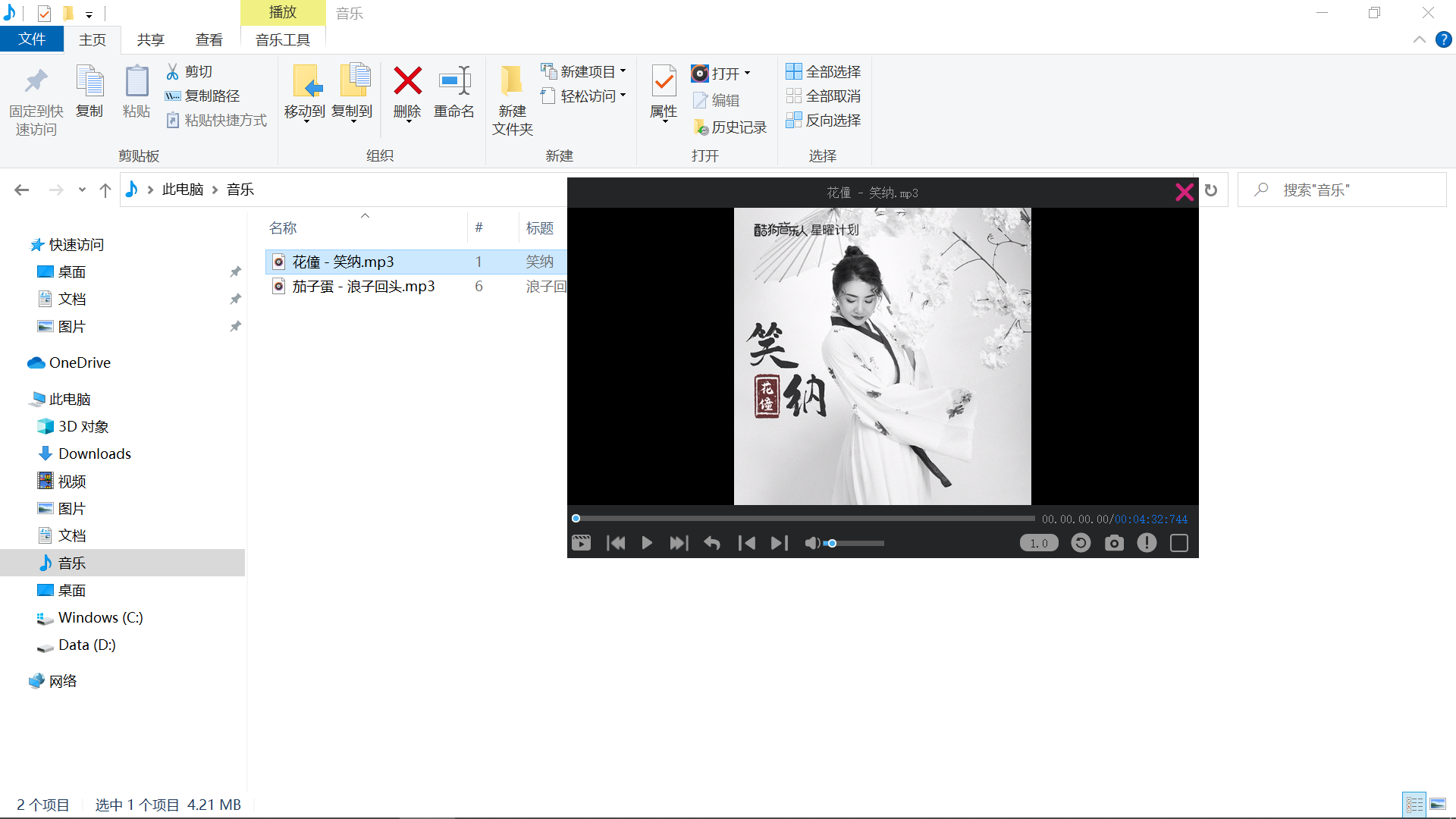
Task: Click the Rename icon in ribbon
Action: click(x=454, y=81)
